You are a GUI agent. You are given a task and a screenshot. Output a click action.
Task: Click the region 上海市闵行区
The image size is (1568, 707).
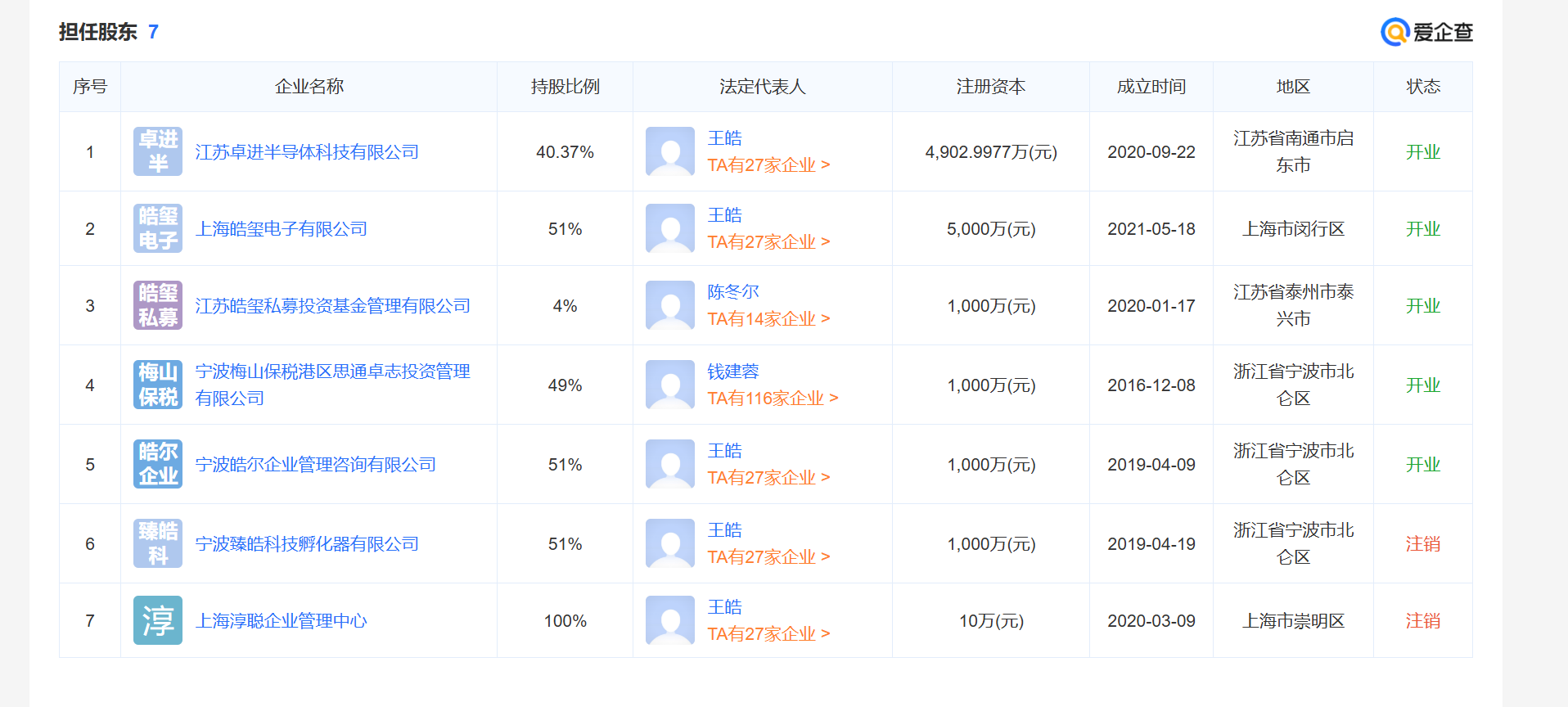click(x=1293, y=229)
